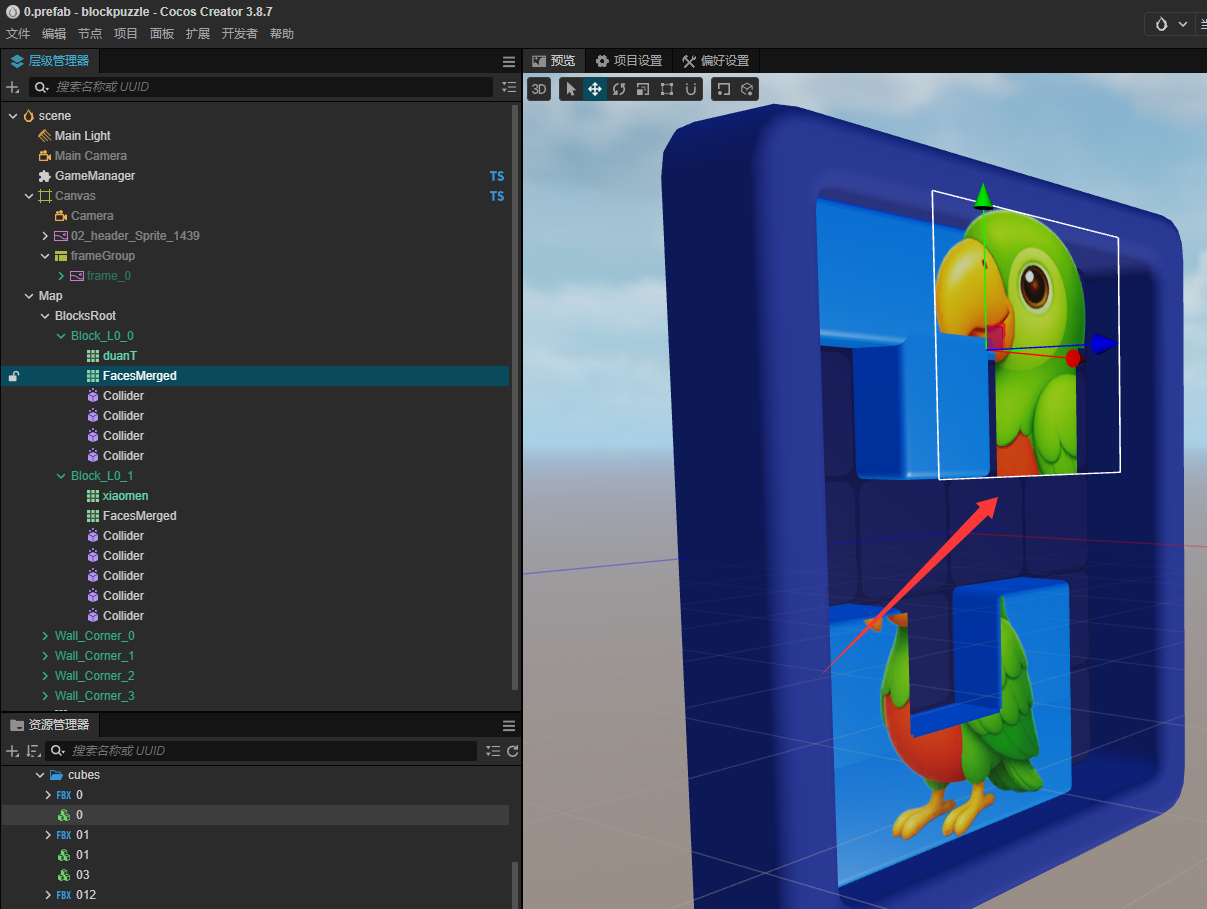The width and height of the screenshot is (1207, 909).
Task: Select the FBX 01 asset
Action: 82,835
